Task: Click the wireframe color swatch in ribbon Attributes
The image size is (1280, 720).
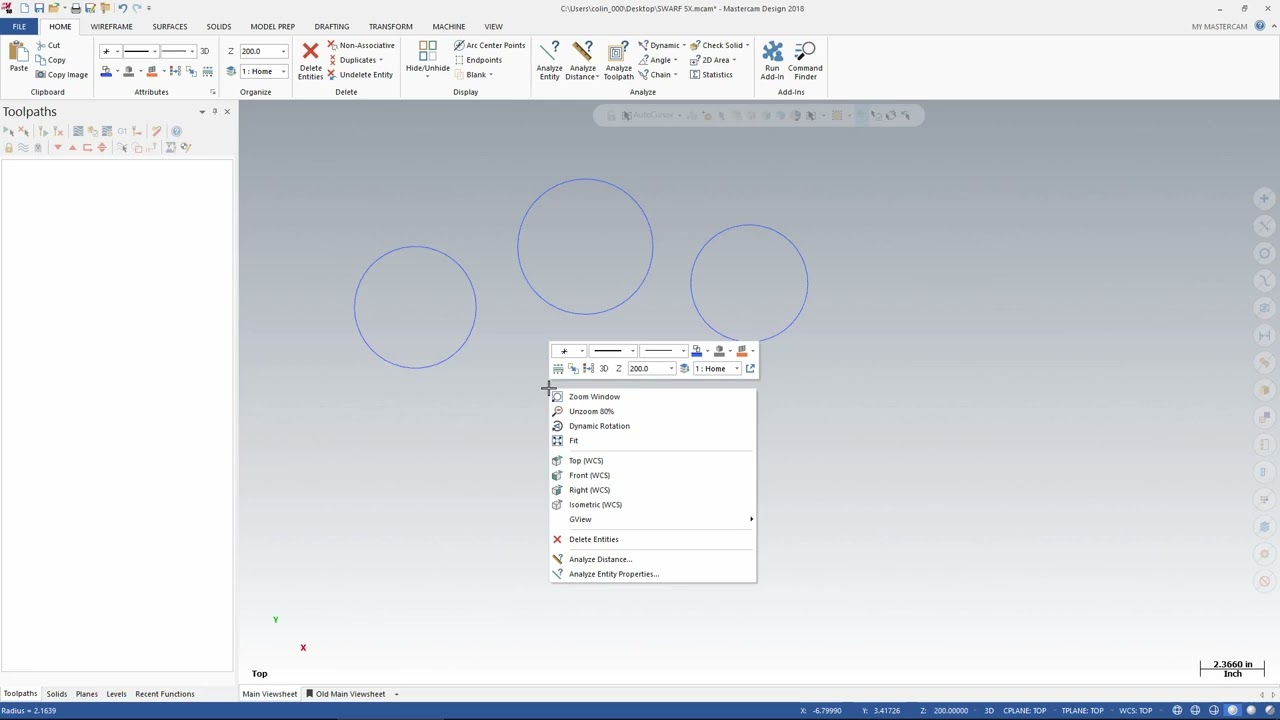Action: click(106, 71)
